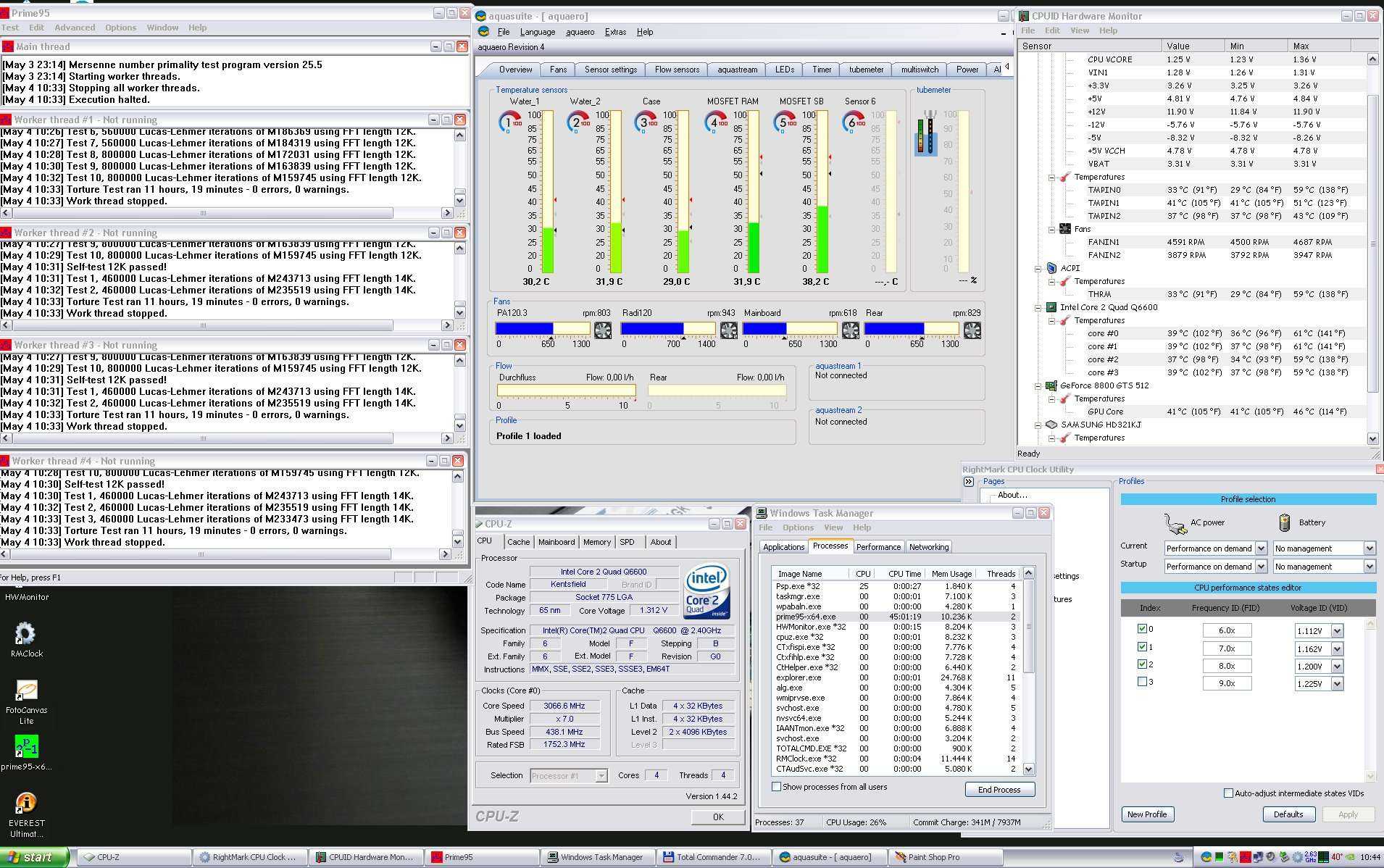Switch to the Flow sensors tab in aquasuite
The image size is (1384, 868).
coord(677,70)
